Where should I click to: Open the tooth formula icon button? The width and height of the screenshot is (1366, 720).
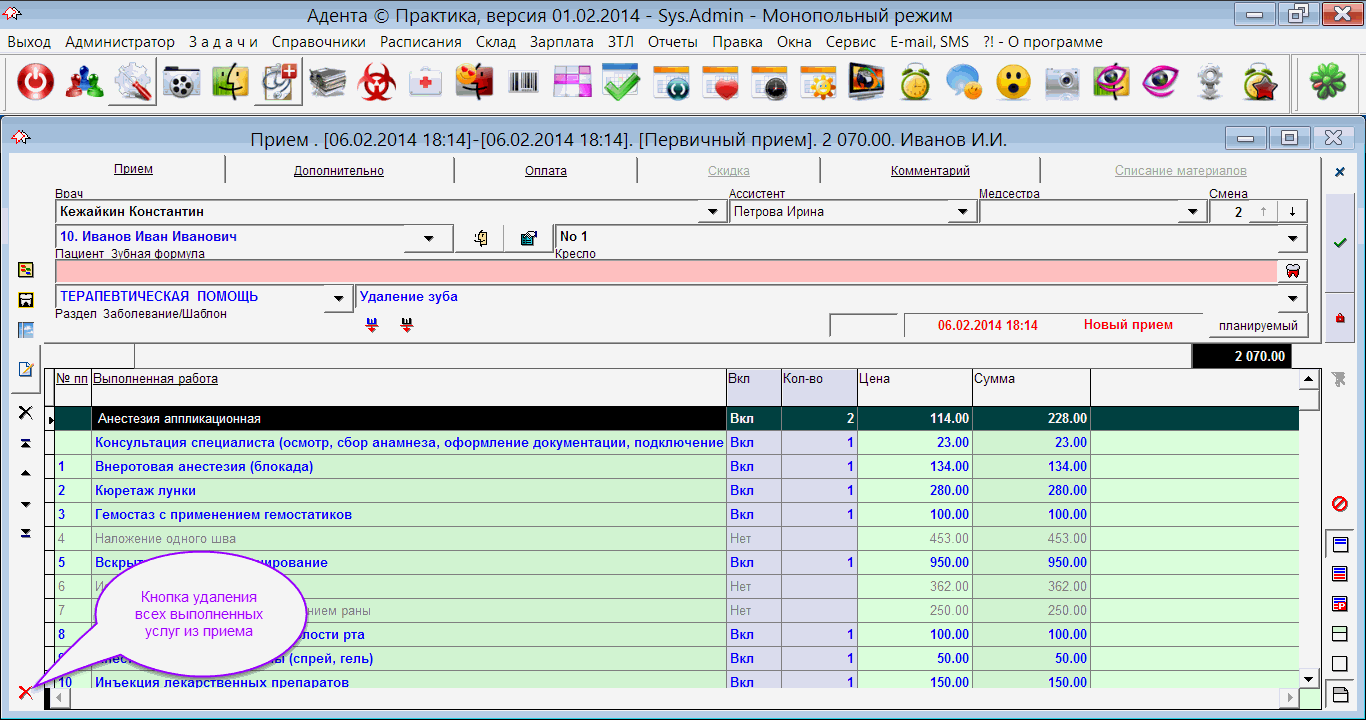1293,271
